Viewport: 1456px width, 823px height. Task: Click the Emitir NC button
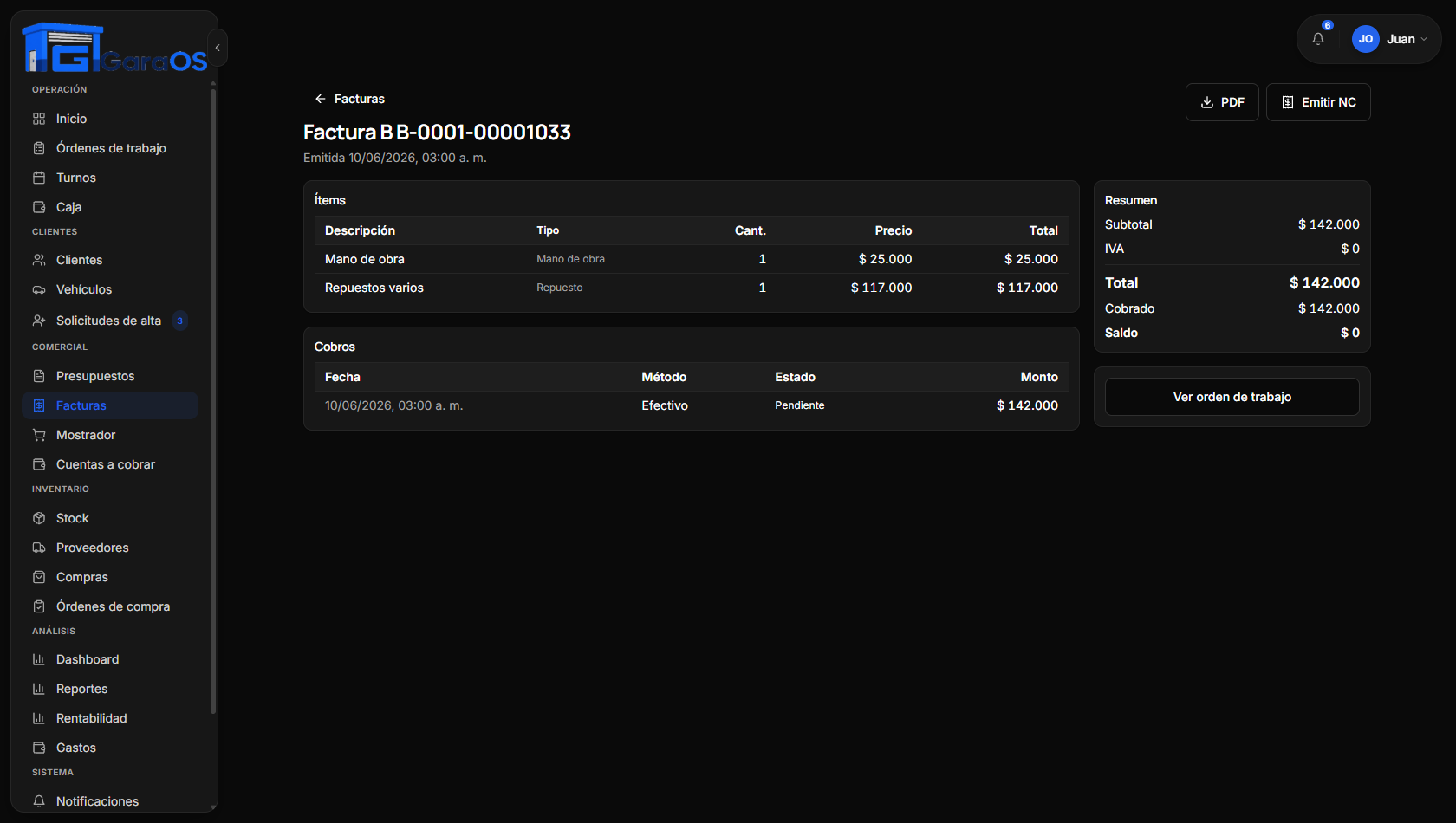pyautogui.click(x=1318, y=102)
